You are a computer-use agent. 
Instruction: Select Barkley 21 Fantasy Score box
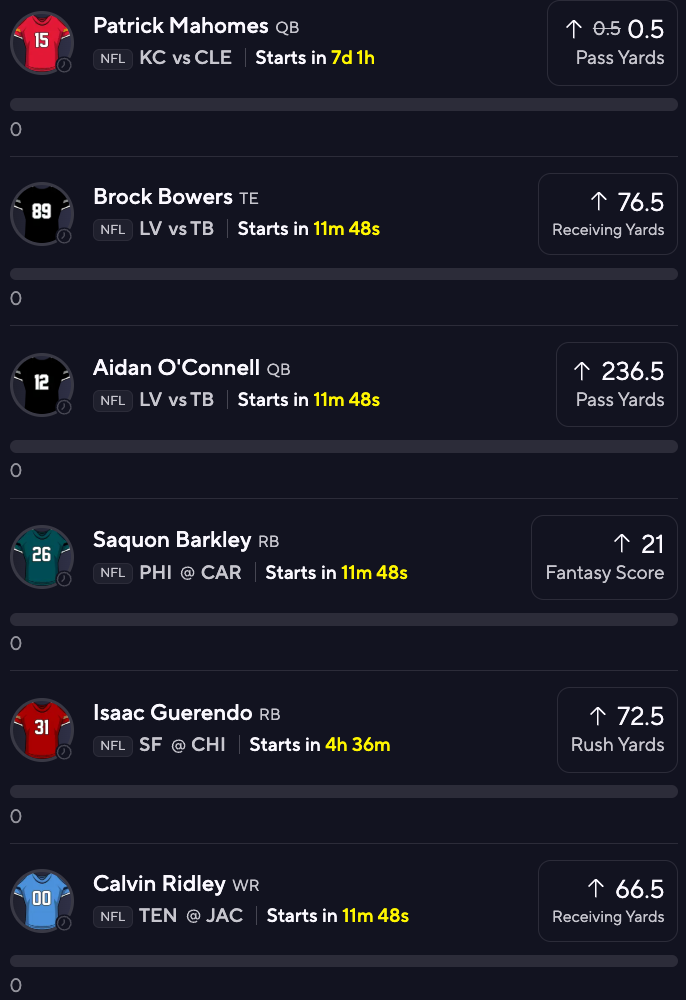click(x=604, y=557)
